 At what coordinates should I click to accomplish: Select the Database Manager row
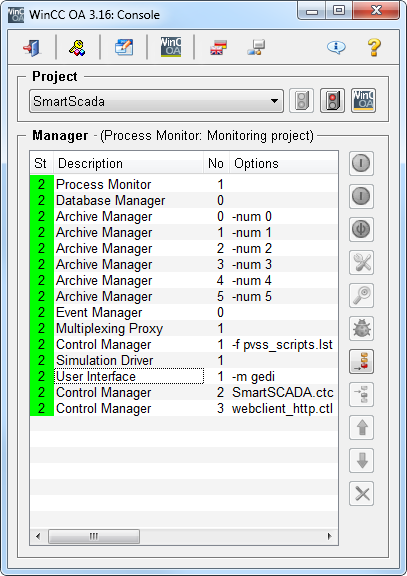pos(184,200)
